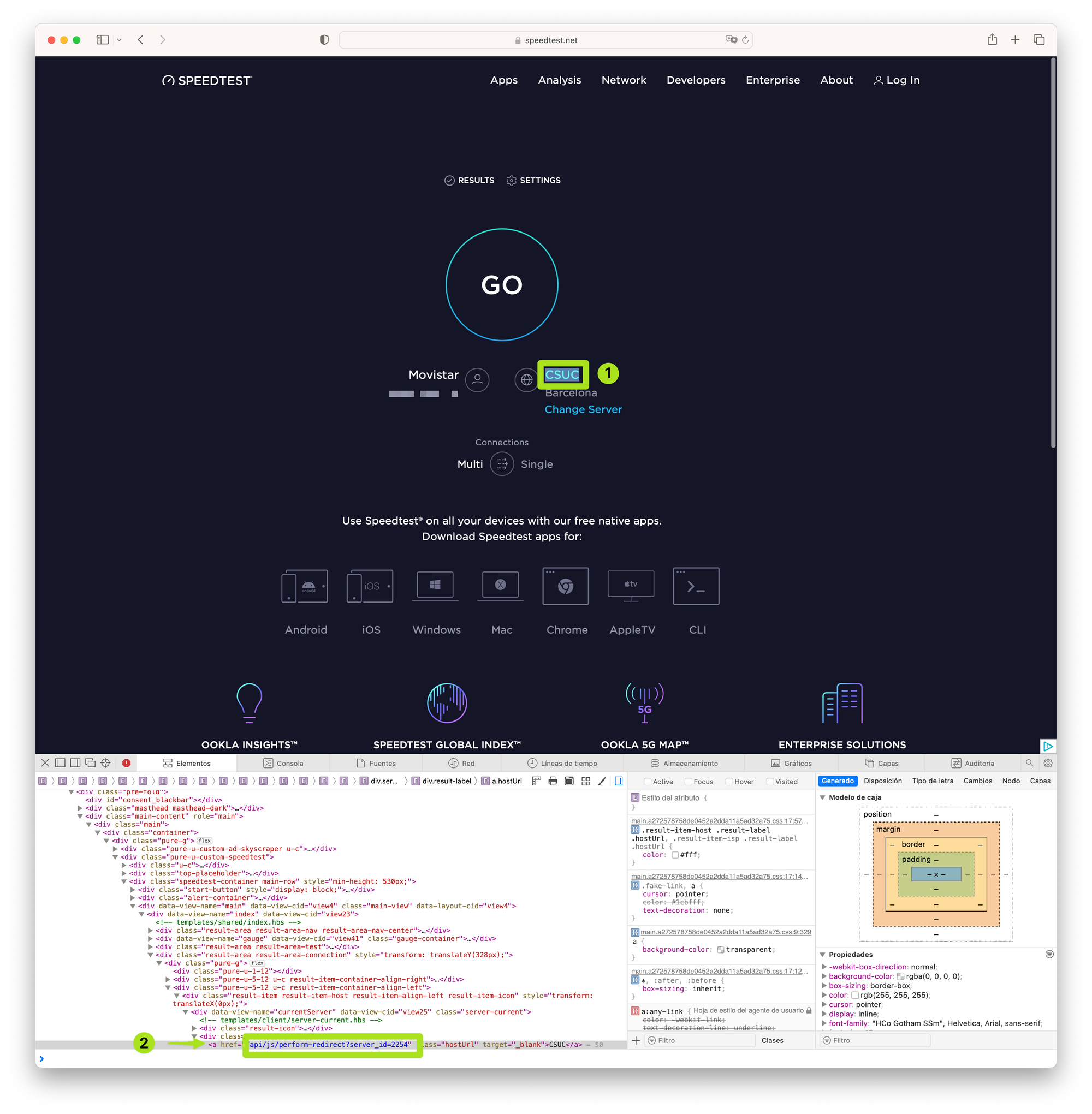Toggle rulers icon in the DOM toolbar
This screenshot has width=1092, height=1114.
click(537, 781)
